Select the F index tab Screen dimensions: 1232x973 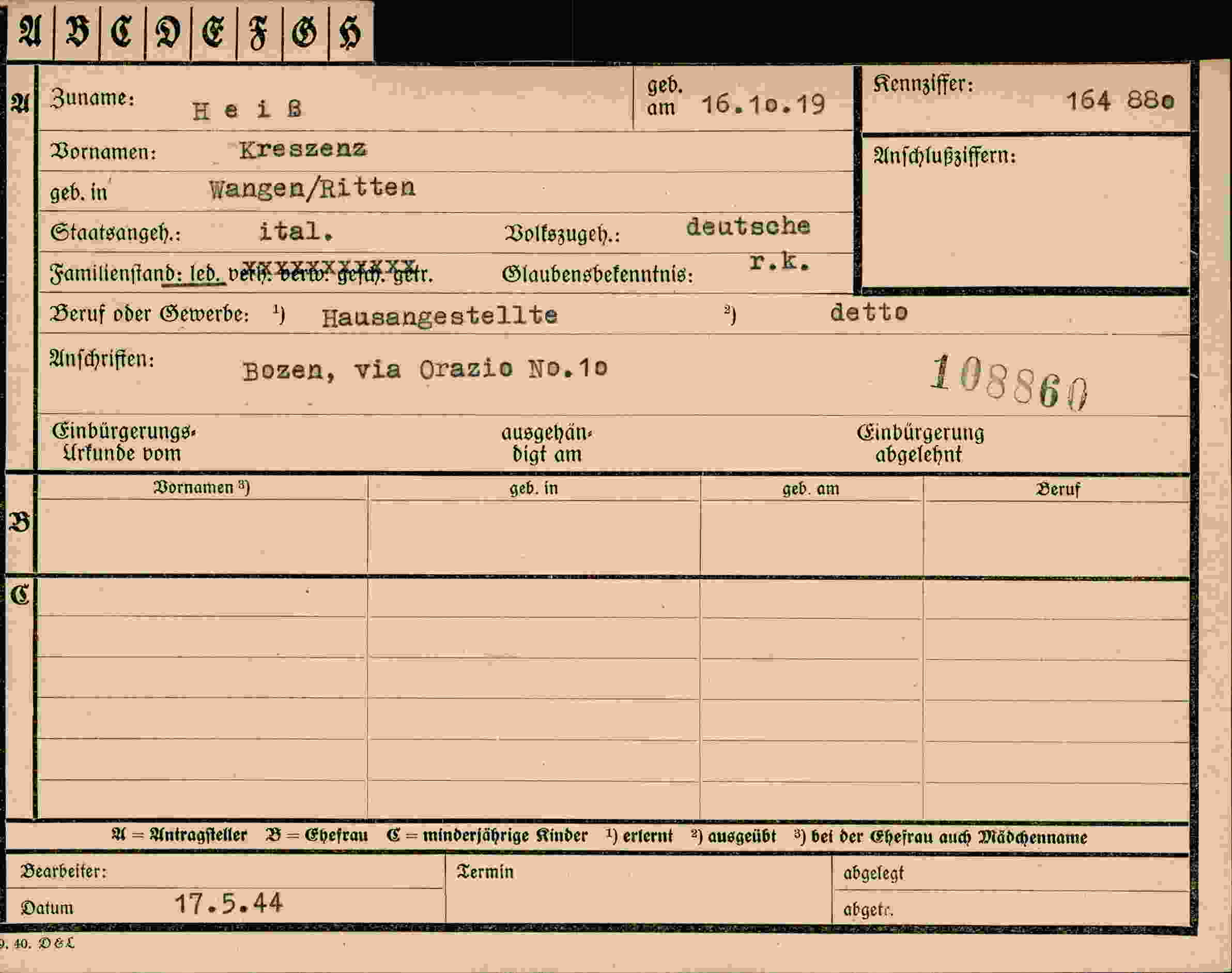tap(259, 32)
